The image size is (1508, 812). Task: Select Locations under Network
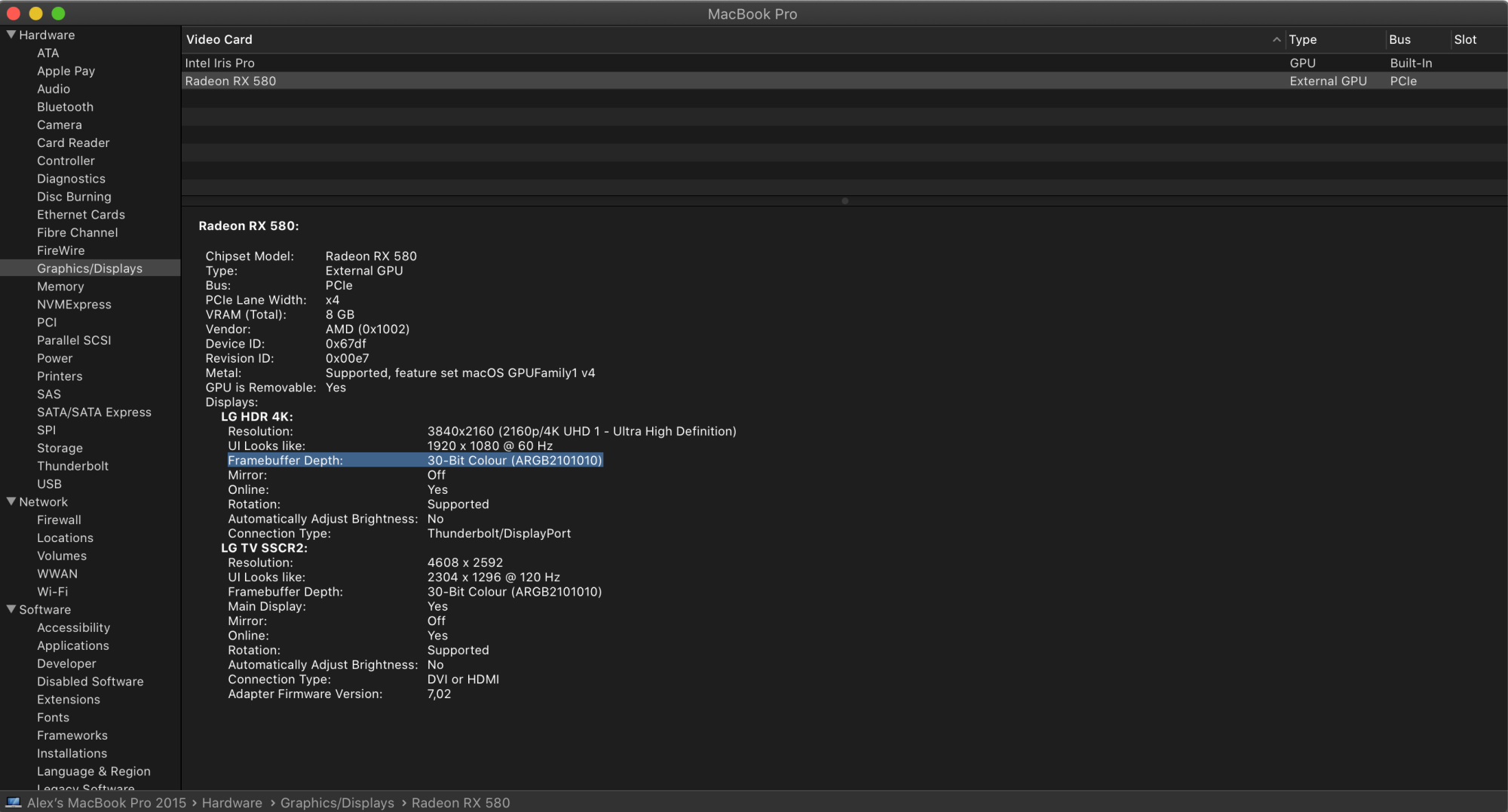point(66,538)
